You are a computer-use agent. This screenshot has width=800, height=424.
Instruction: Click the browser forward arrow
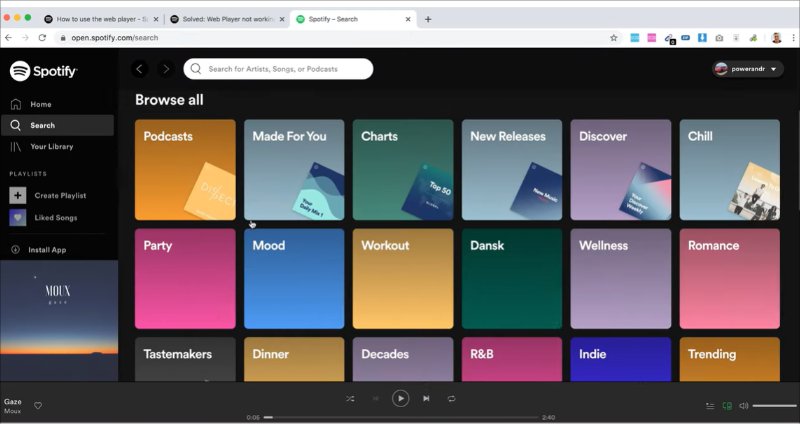[x=26, y=38]
